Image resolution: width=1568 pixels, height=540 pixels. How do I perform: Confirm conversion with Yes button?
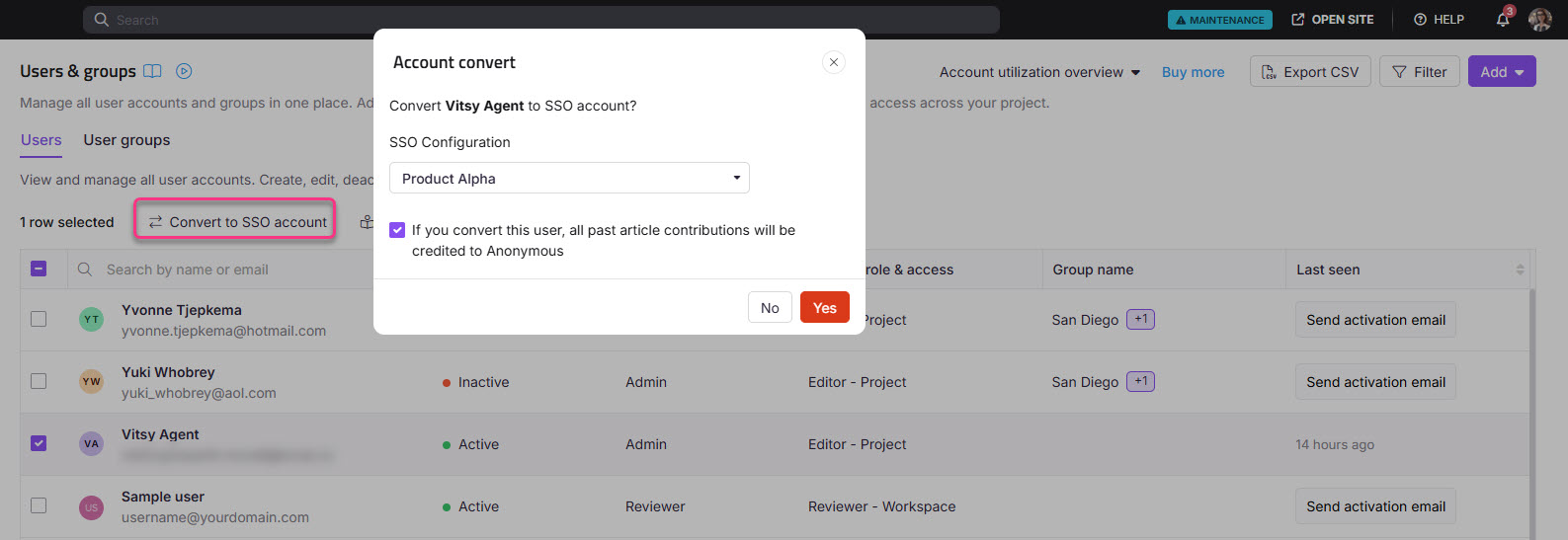824,308
